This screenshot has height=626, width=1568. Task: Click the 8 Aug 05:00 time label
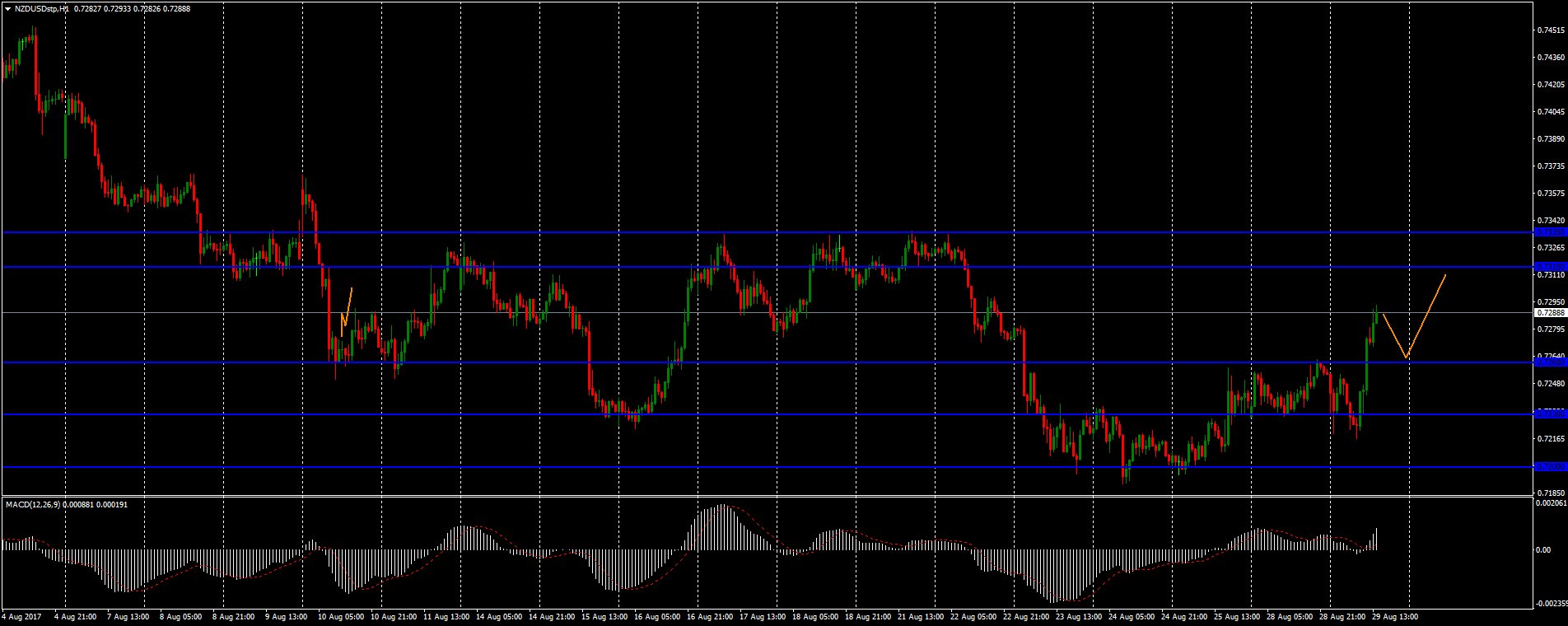tap(180, 616)
